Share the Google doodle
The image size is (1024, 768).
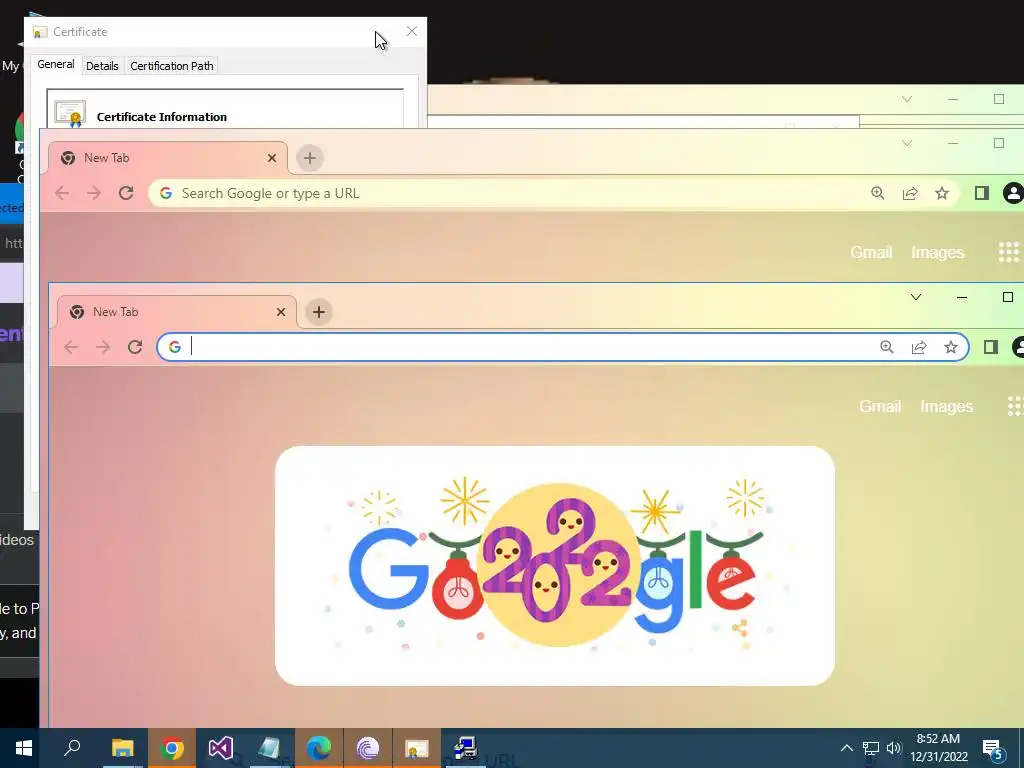739,628
